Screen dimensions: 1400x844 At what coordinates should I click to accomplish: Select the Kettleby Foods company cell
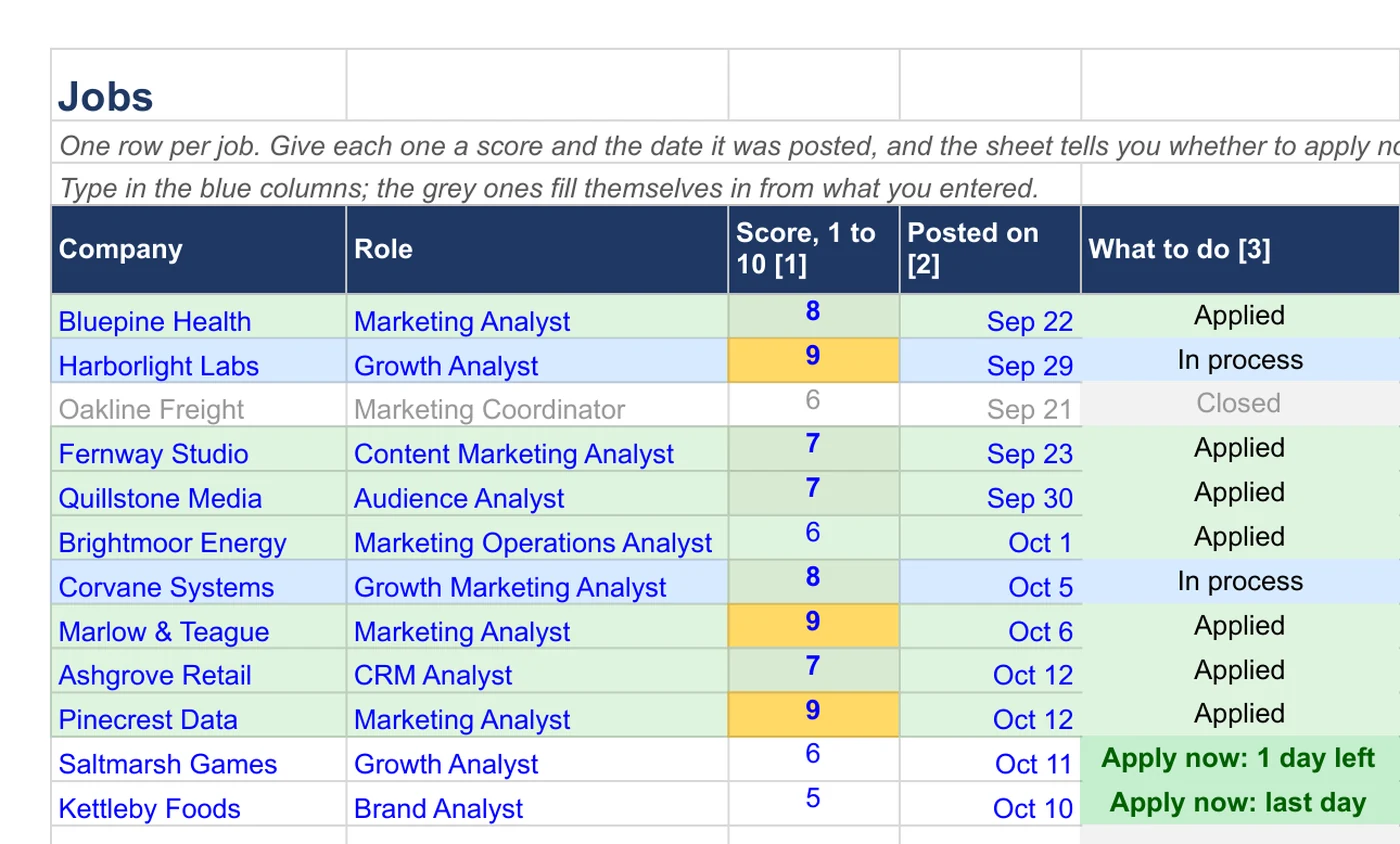(199, 803)
